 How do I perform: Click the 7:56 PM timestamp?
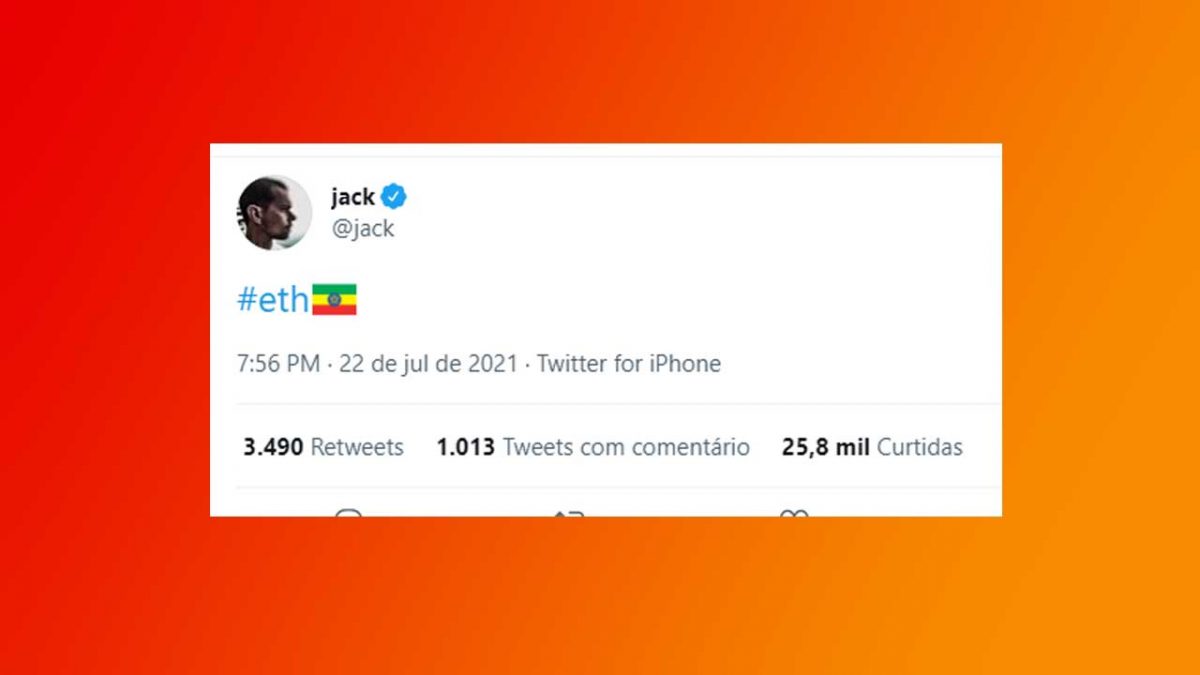278,364
